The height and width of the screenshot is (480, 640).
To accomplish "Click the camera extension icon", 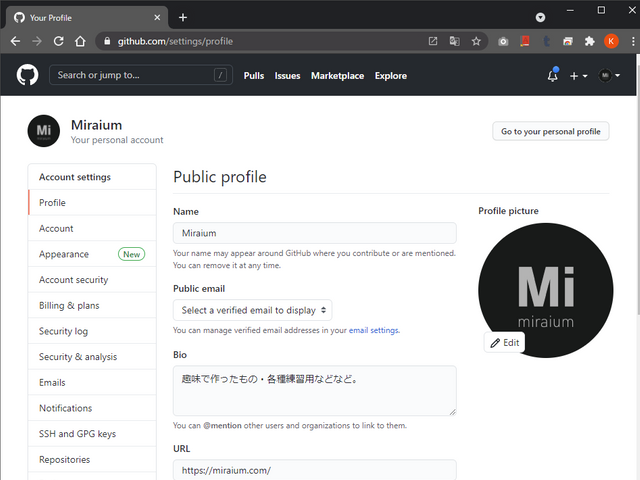I will pyautogui.click(x=503, y=41).
